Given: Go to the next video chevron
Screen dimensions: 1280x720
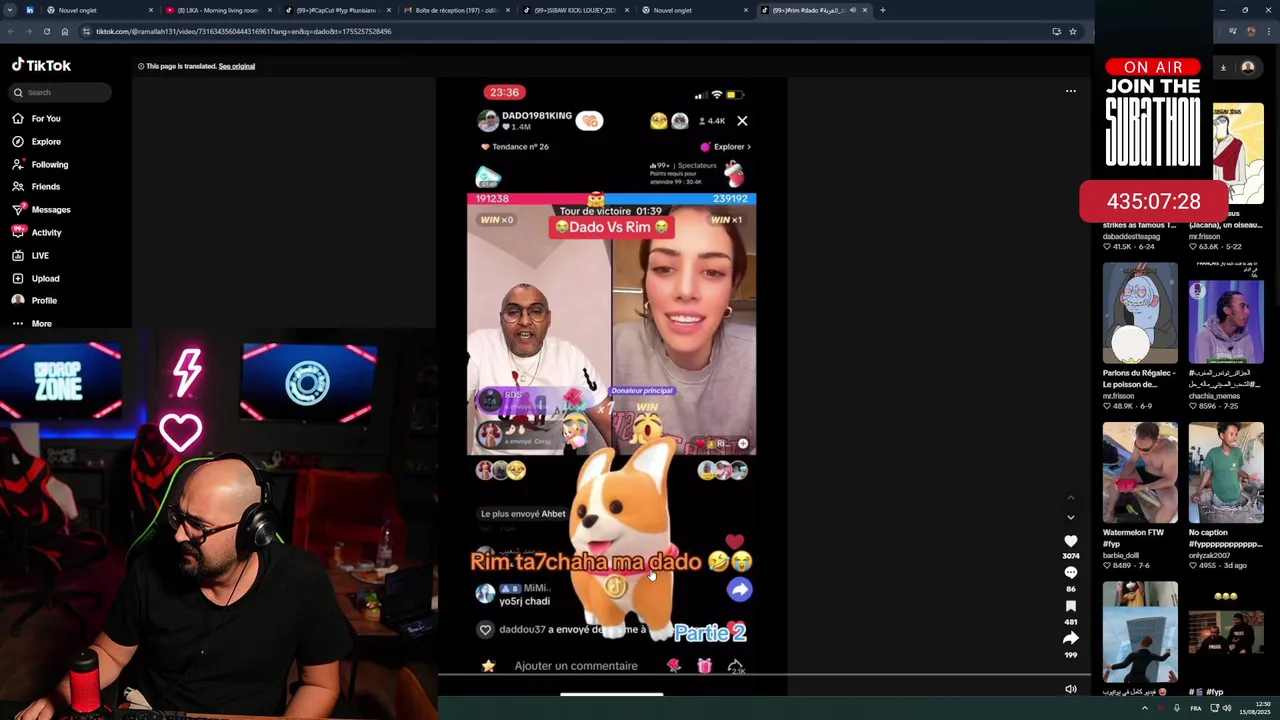Looking at the screenshot, I should click(x=1070, y=517).
